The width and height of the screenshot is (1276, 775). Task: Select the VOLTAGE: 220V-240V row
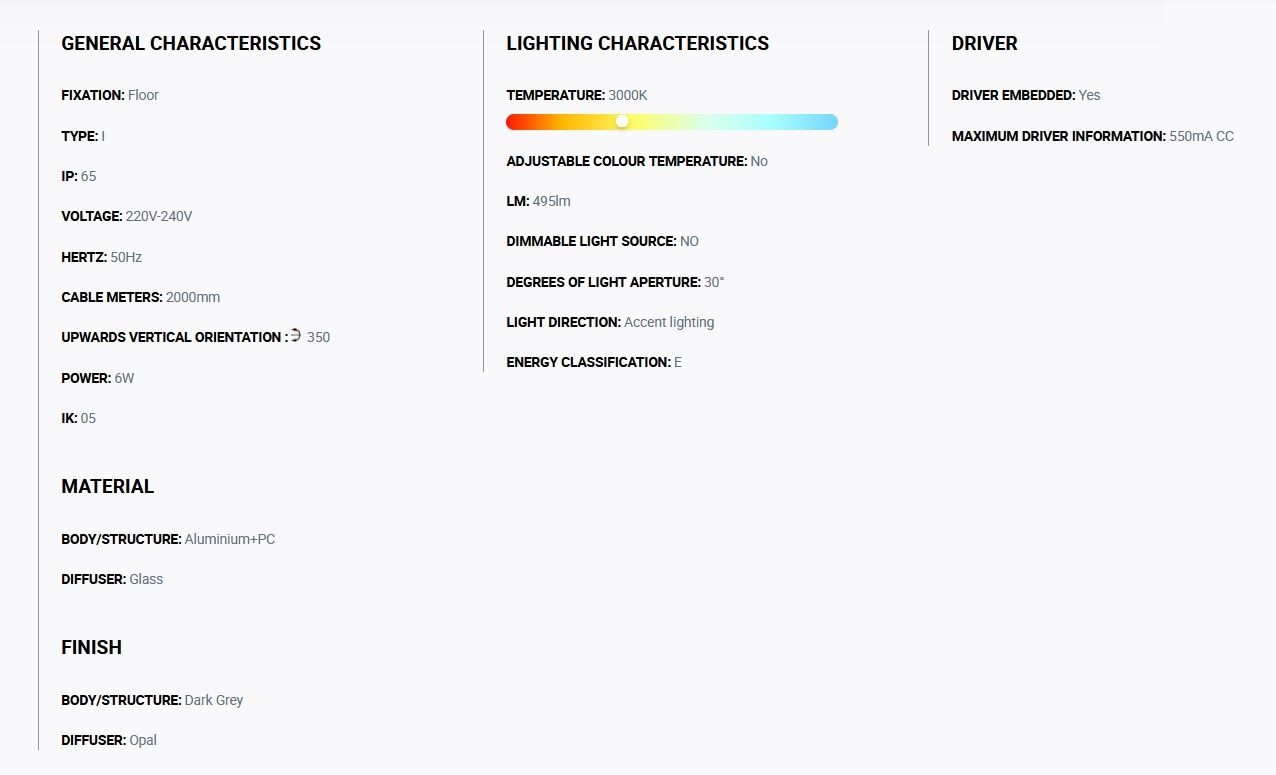(127, 216)
